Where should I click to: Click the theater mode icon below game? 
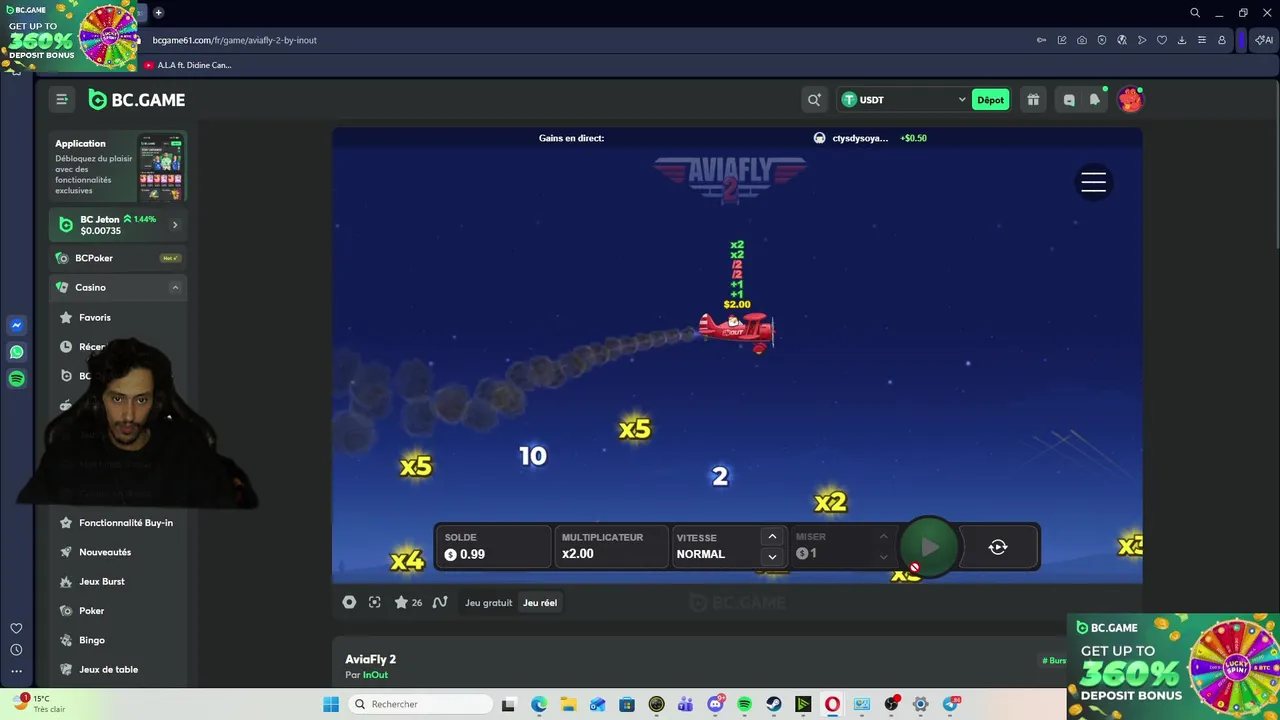349,602
